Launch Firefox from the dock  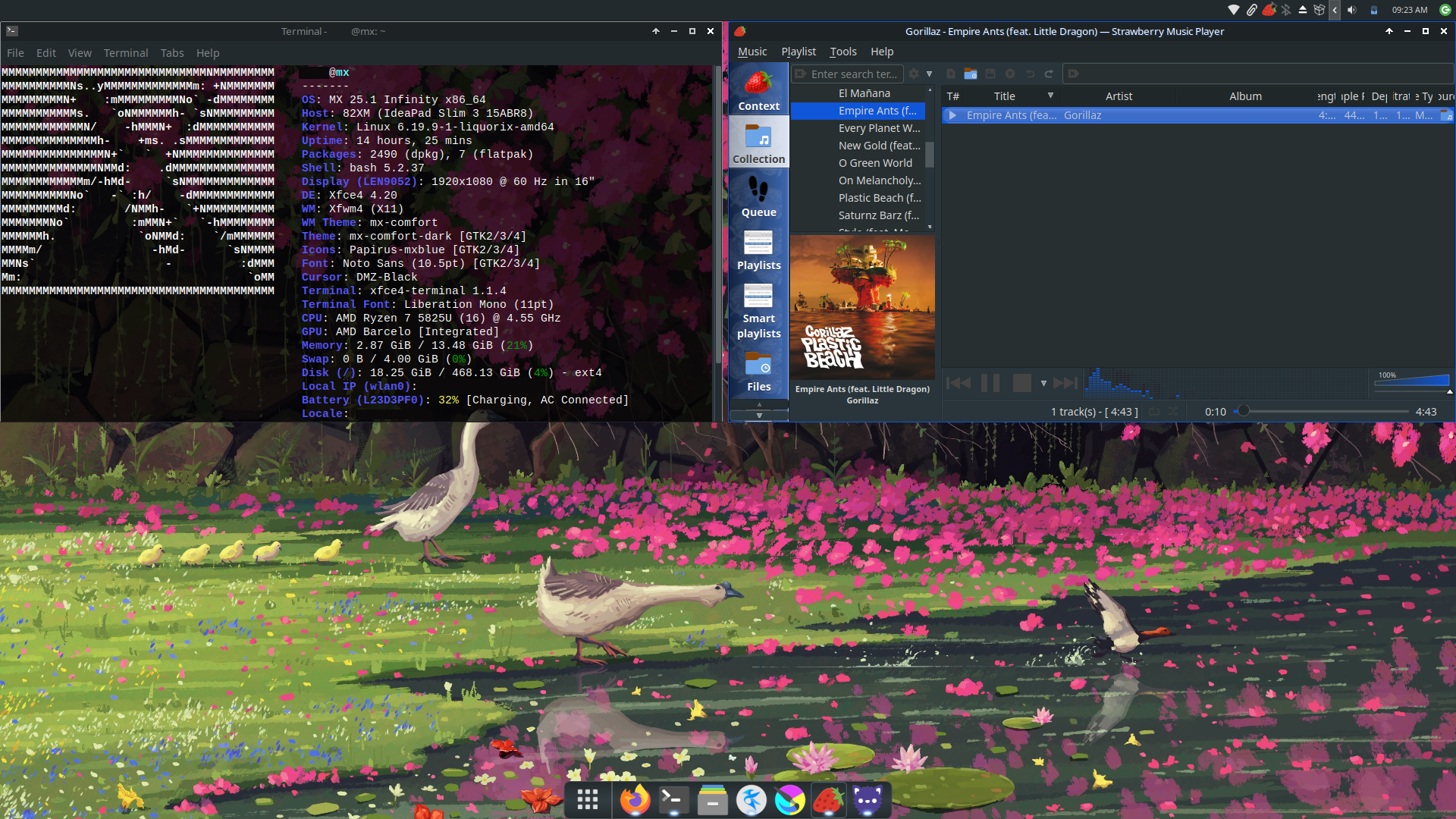coord(635,800)
